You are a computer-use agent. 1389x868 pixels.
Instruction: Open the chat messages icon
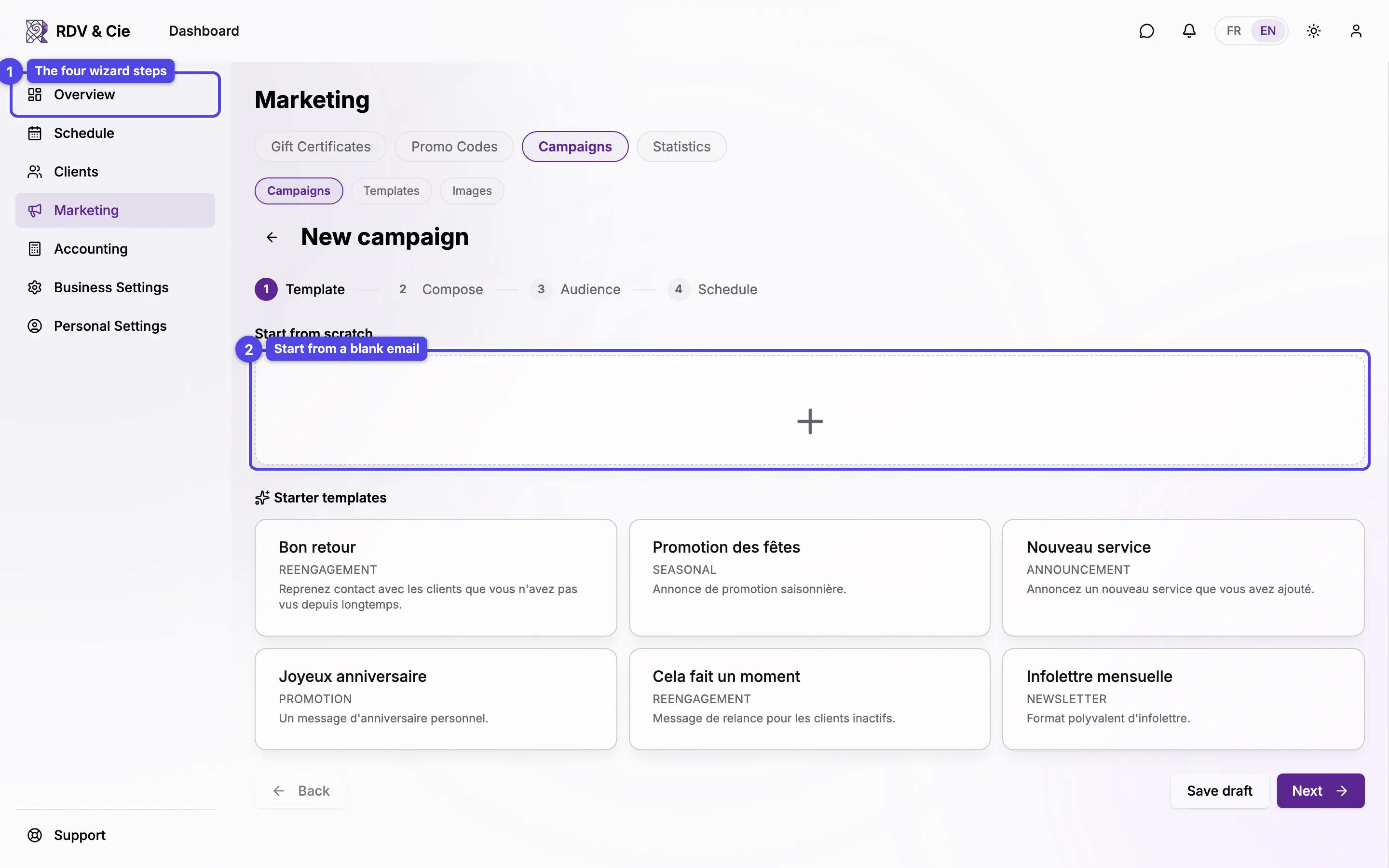1146,31
